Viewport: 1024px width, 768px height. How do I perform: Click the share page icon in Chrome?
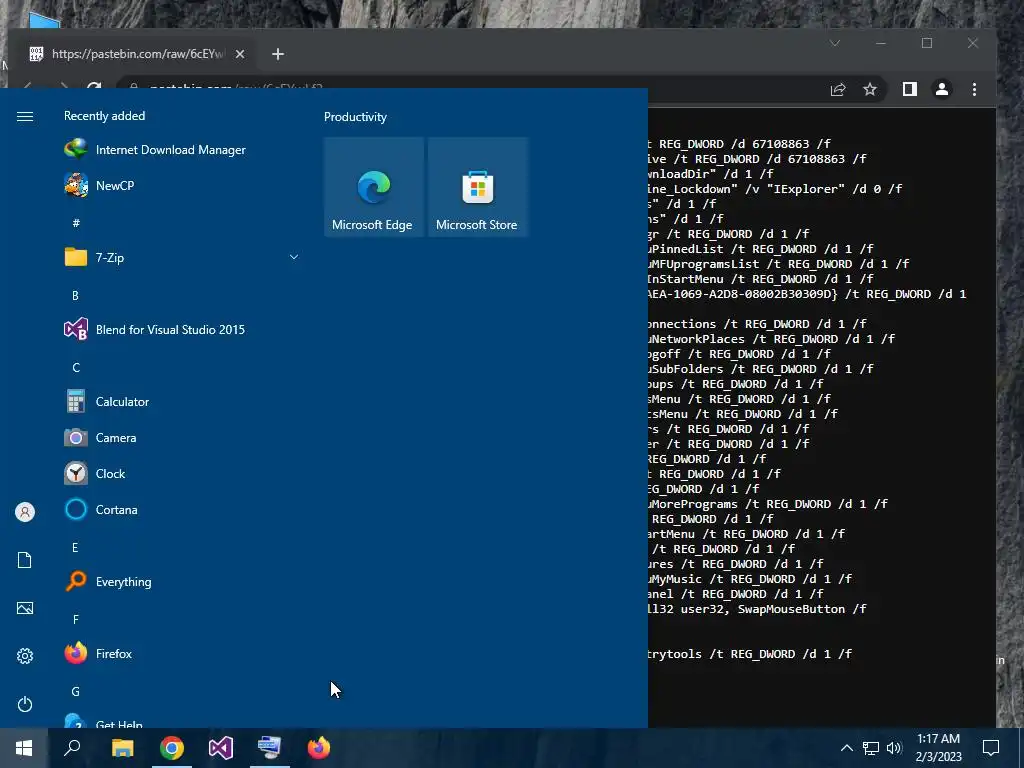point(838,89)
